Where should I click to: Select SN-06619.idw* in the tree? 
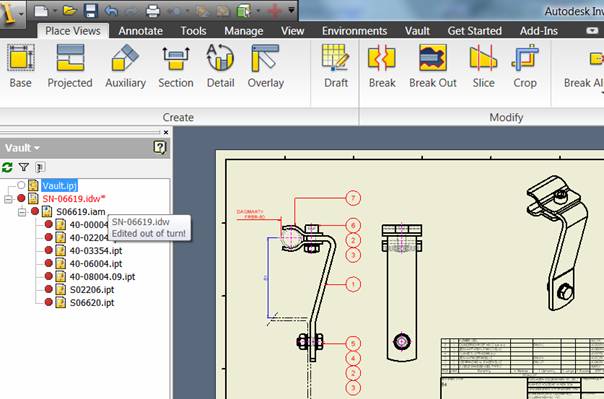pyautogui.click(x=74, y=199)
